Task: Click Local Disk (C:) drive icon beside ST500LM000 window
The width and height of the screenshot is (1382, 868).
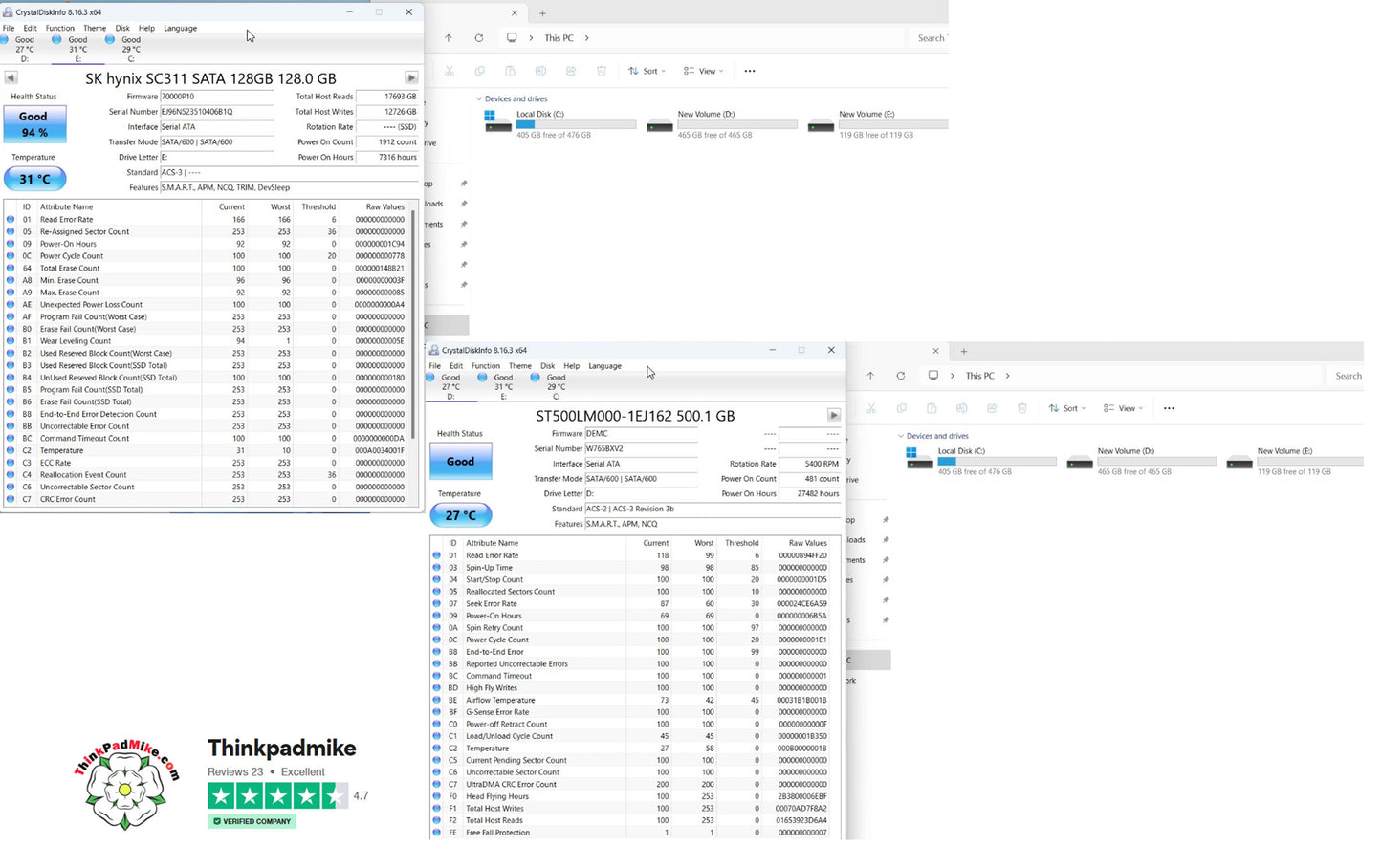Action: click(919, 460)
